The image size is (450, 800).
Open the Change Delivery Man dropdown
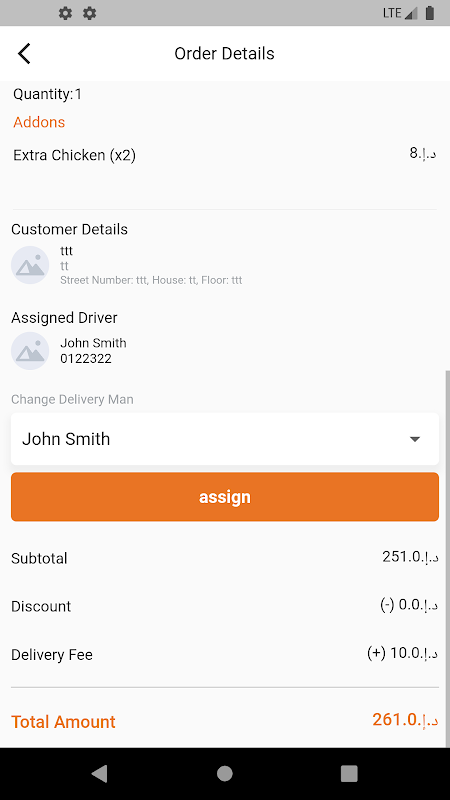click(x=225, y=439)
